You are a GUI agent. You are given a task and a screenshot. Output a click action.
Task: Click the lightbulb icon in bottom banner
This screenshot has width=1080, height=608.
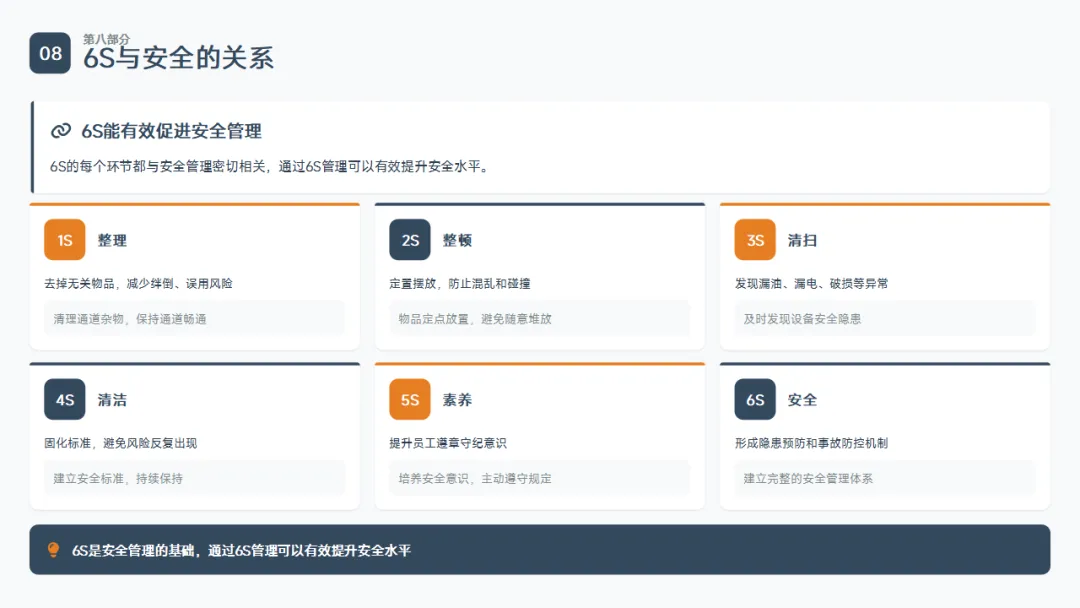[x=54, y=550]
